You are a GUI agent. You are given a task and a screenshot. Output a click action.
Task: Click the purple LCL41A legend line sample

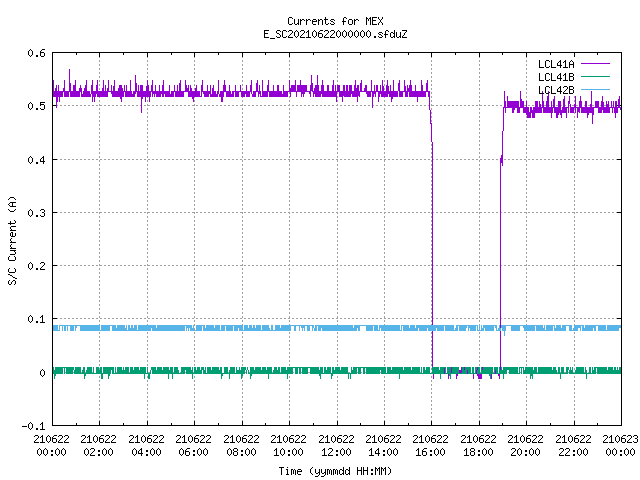click(x=595, y=64)
